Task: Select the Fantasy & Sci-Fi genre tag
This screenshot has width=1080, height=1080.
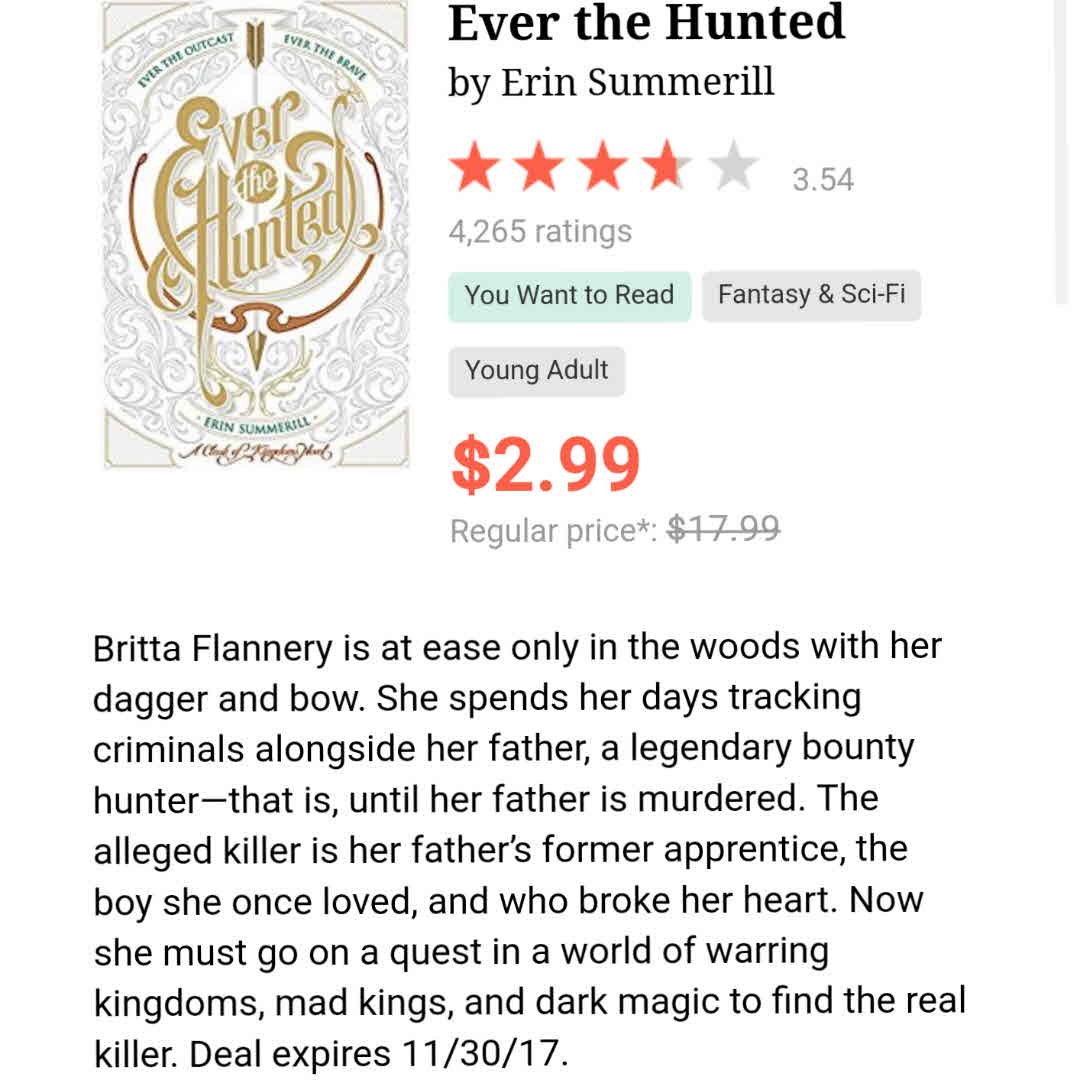Action: click(x=811, y=295)
